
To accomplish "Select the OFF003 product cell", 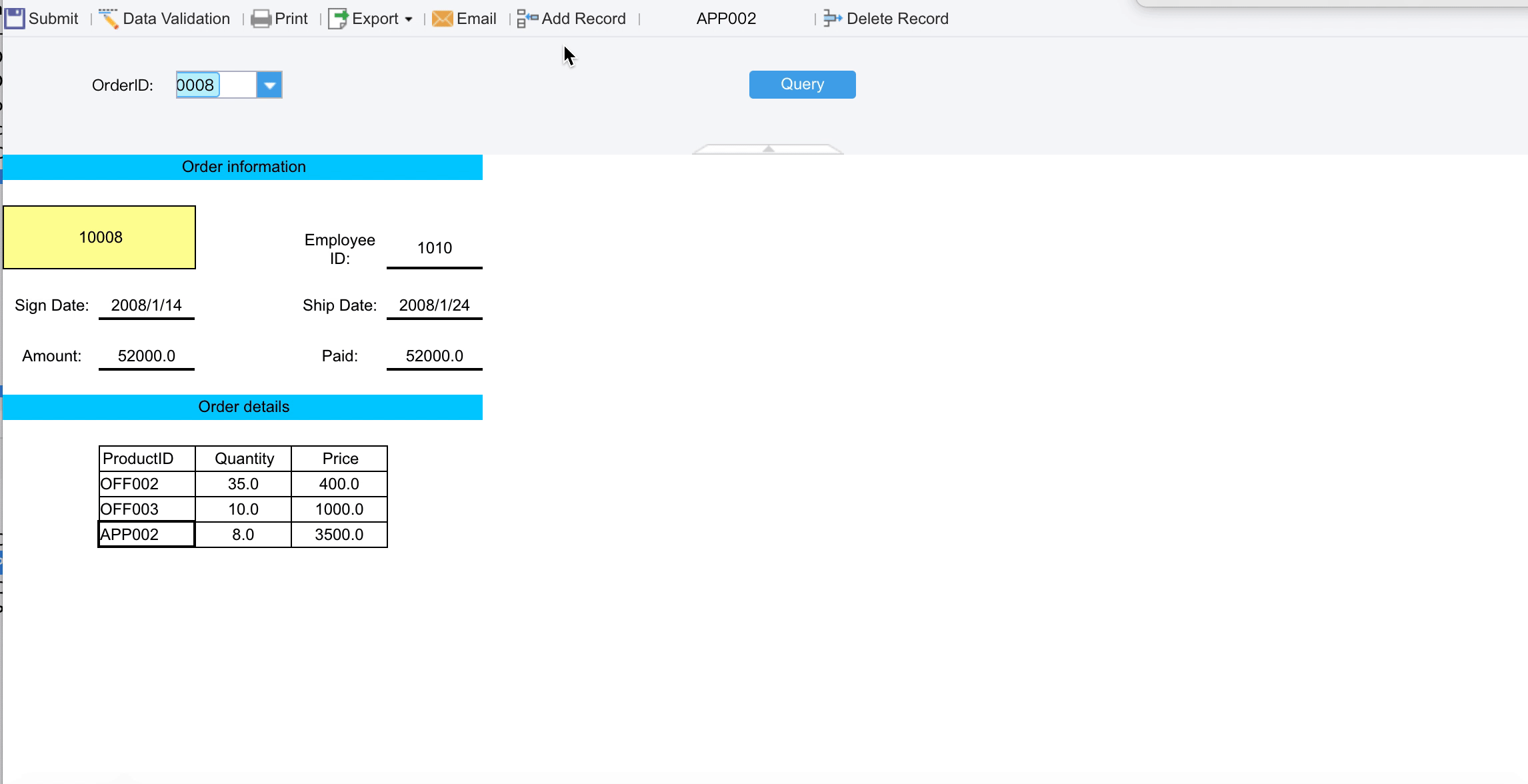I will (147, 509).
